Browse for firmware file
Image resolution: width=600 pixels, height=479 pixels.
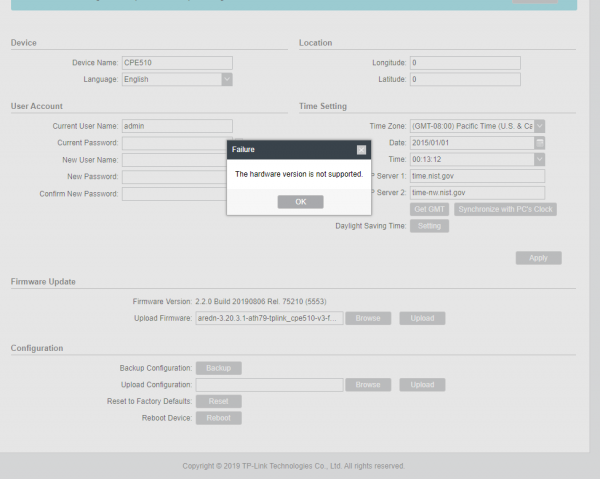368,318
